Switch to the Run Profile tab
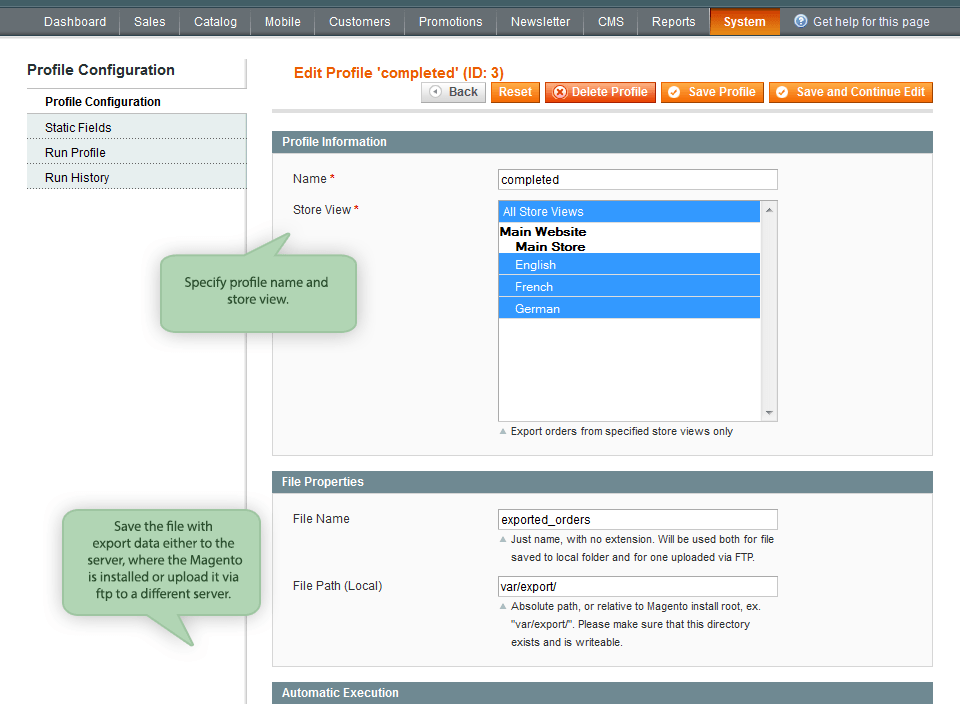Screen dimensions: 960x704 [75, 152]
